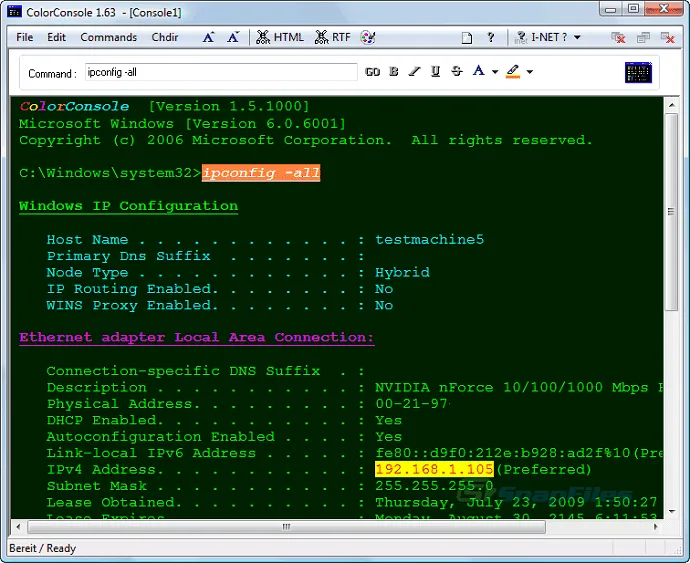The image size is (690, 563).
Task: Click the testmachine5 host name value
Action: coord(429,240)
